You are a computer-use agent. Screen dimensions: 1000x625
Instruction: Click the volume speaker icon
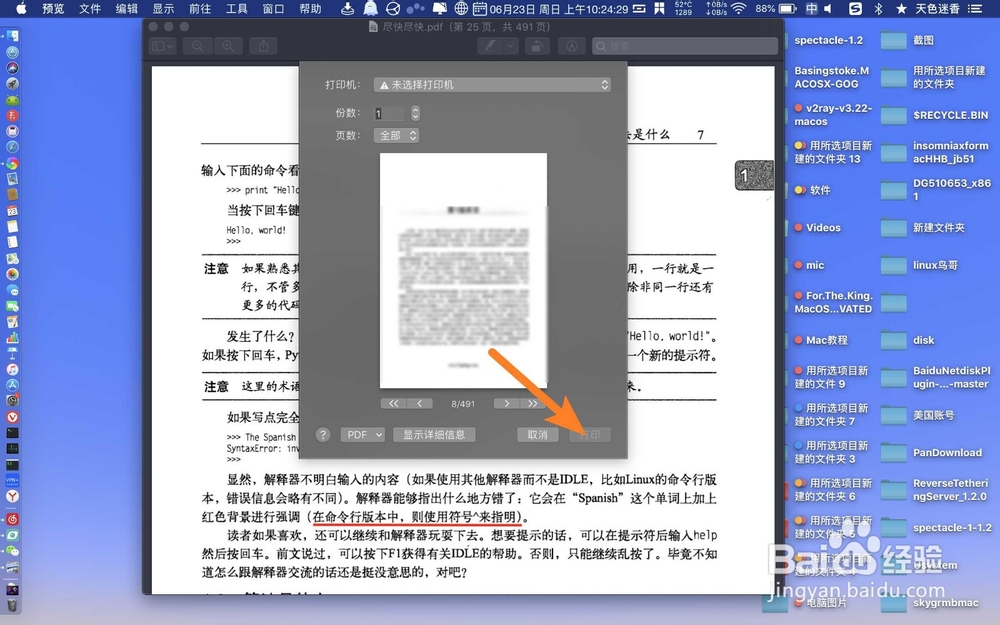point(828,8)
